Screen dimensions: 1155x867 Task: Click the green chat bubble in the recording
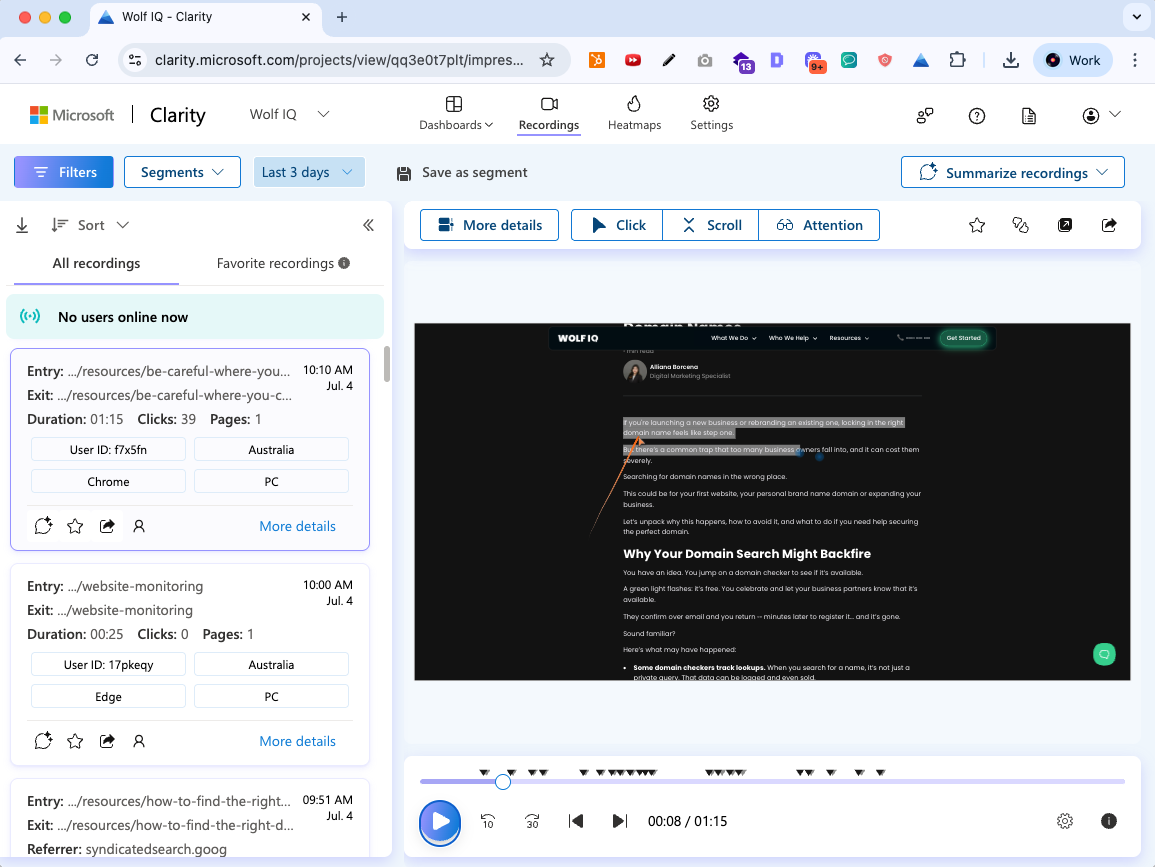1103,653
